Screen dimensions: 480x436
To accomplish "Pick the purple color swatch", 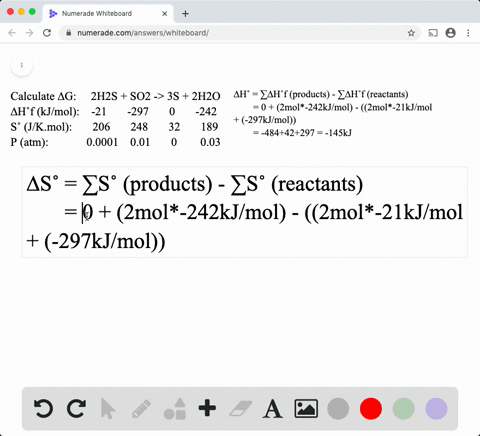I will (x=436, y=408).
